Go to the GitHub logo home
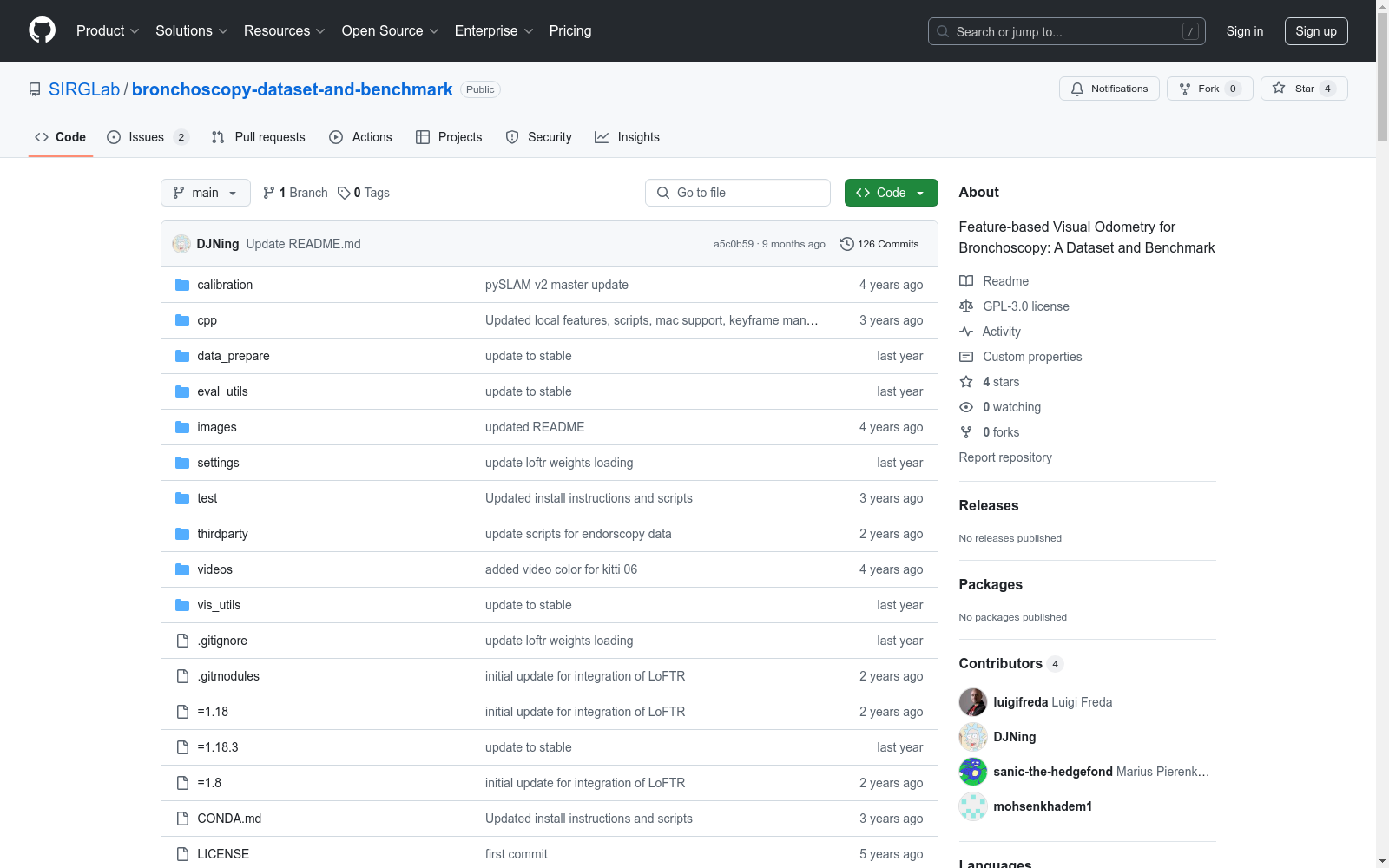Screen dimensions: 1389x868 42,30
